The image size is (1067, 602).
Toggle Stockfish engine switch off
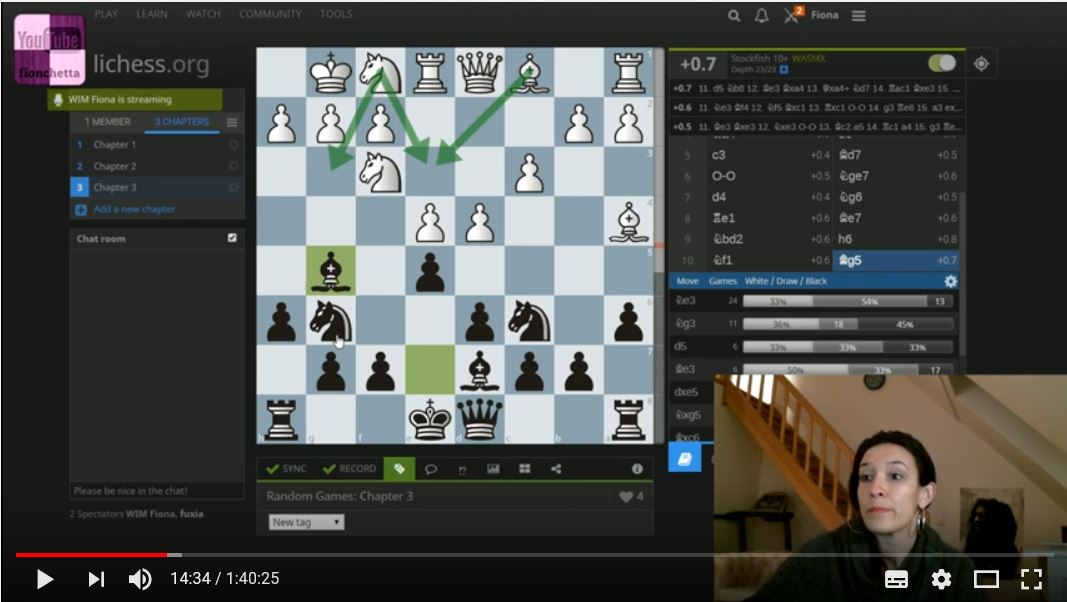(942, 63)
